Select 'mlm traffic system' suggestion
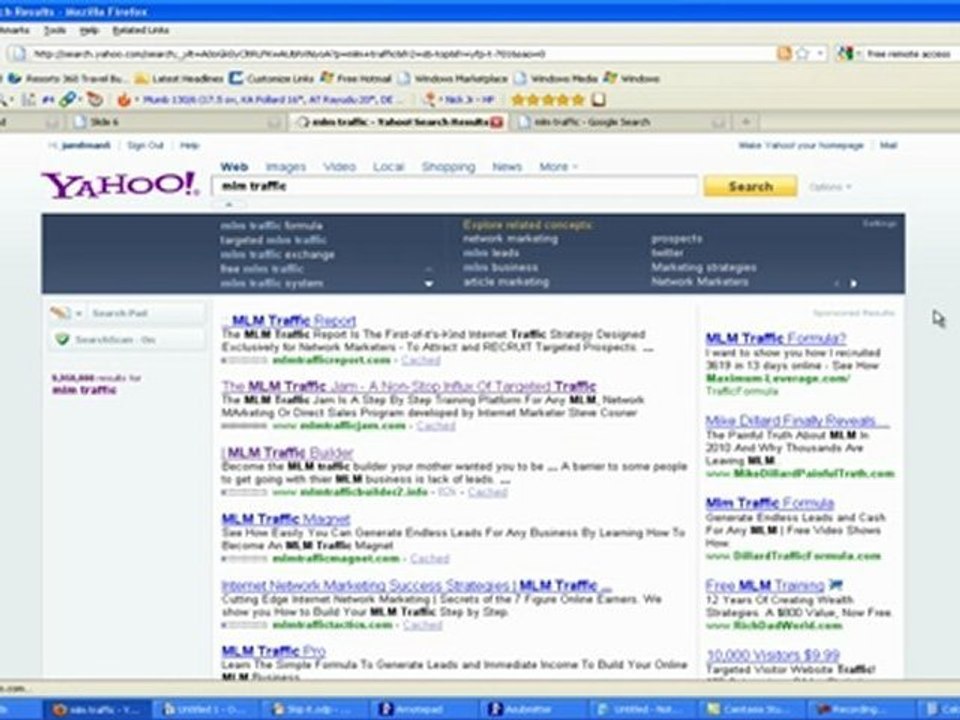 pyautogui.click(x=272, y=283)
